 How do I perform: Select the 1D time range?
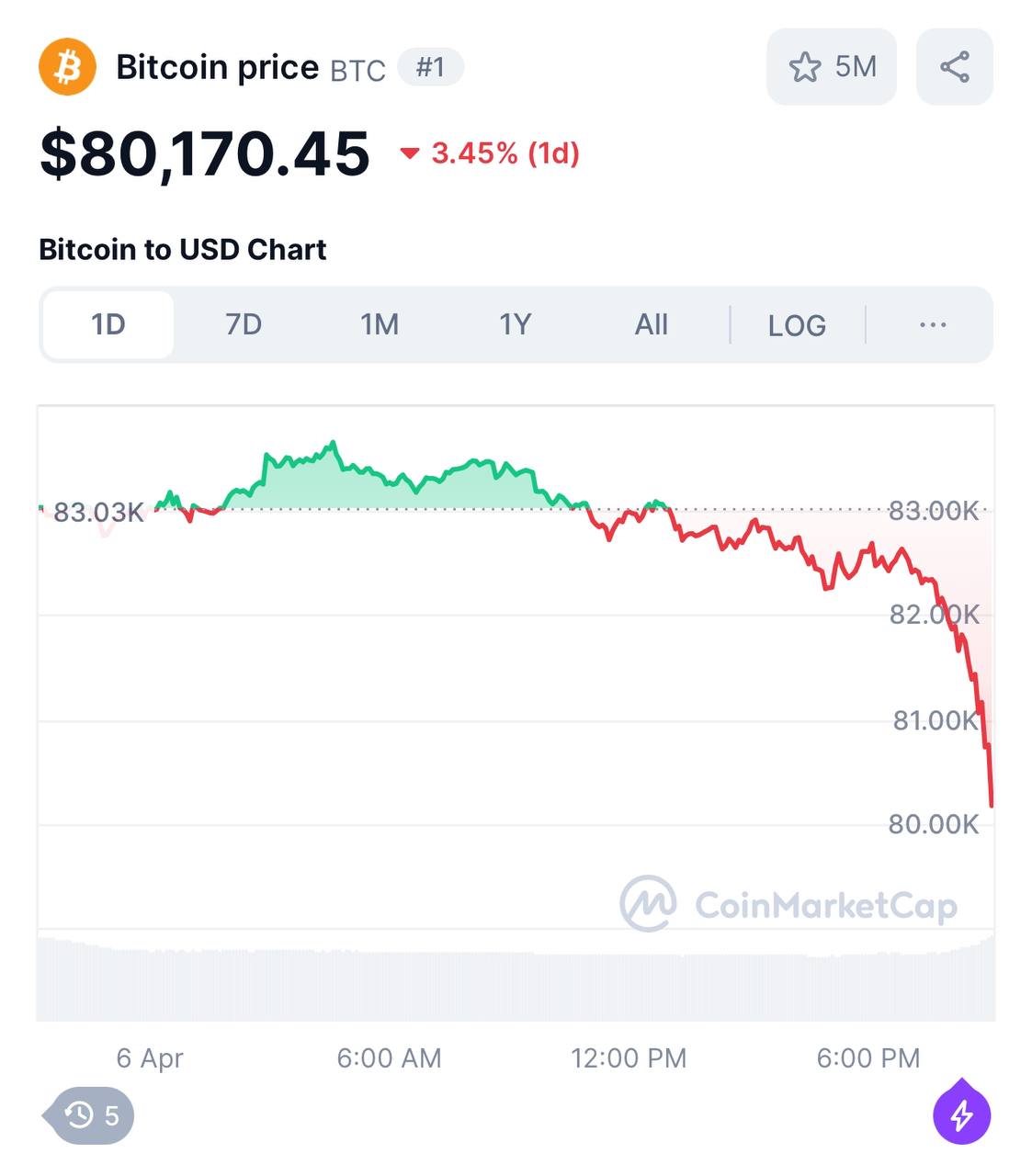[108, 324]
